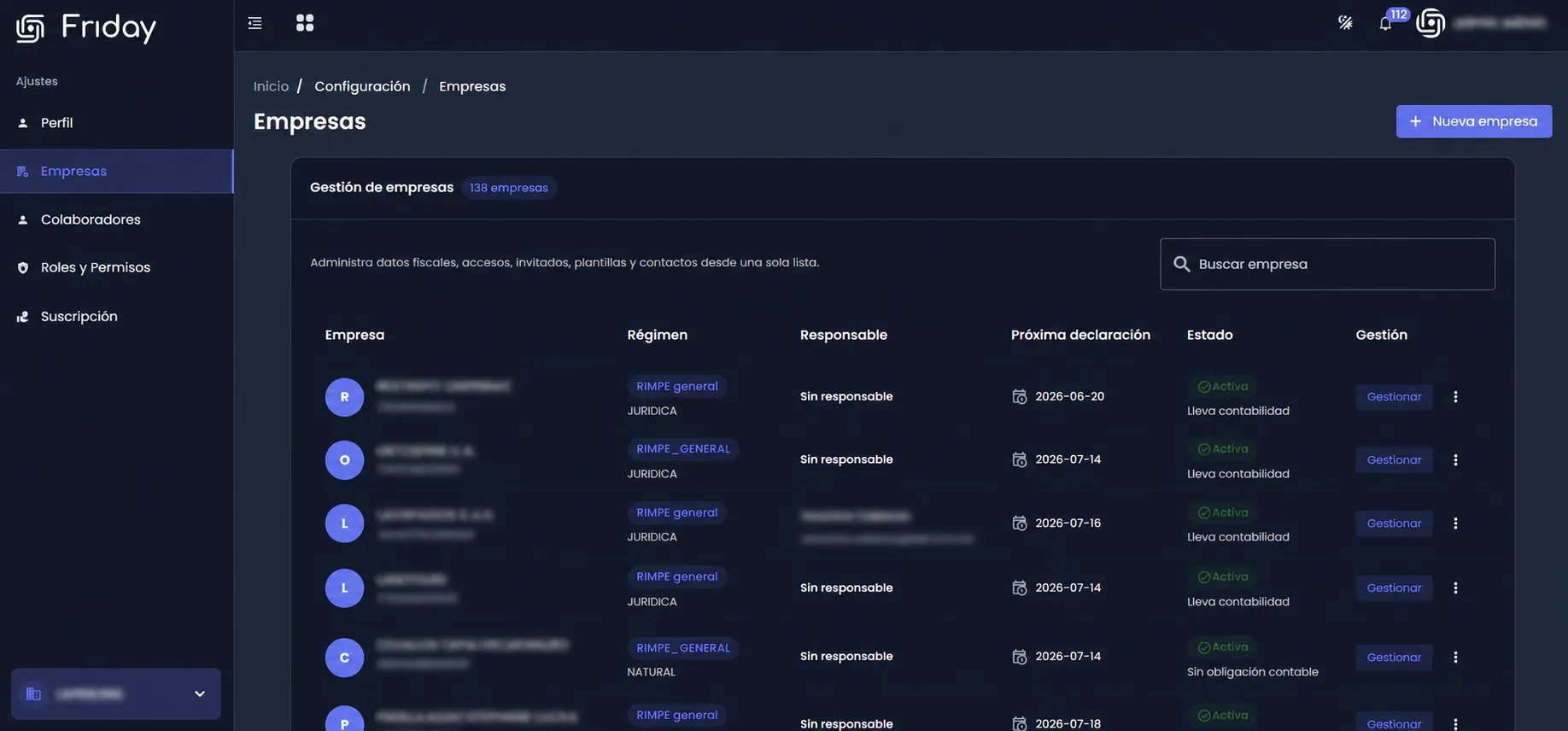Open Perfil in the sidebar
Image resolution: width=1568 pixels, height=731 pixels.
point(117,123)
